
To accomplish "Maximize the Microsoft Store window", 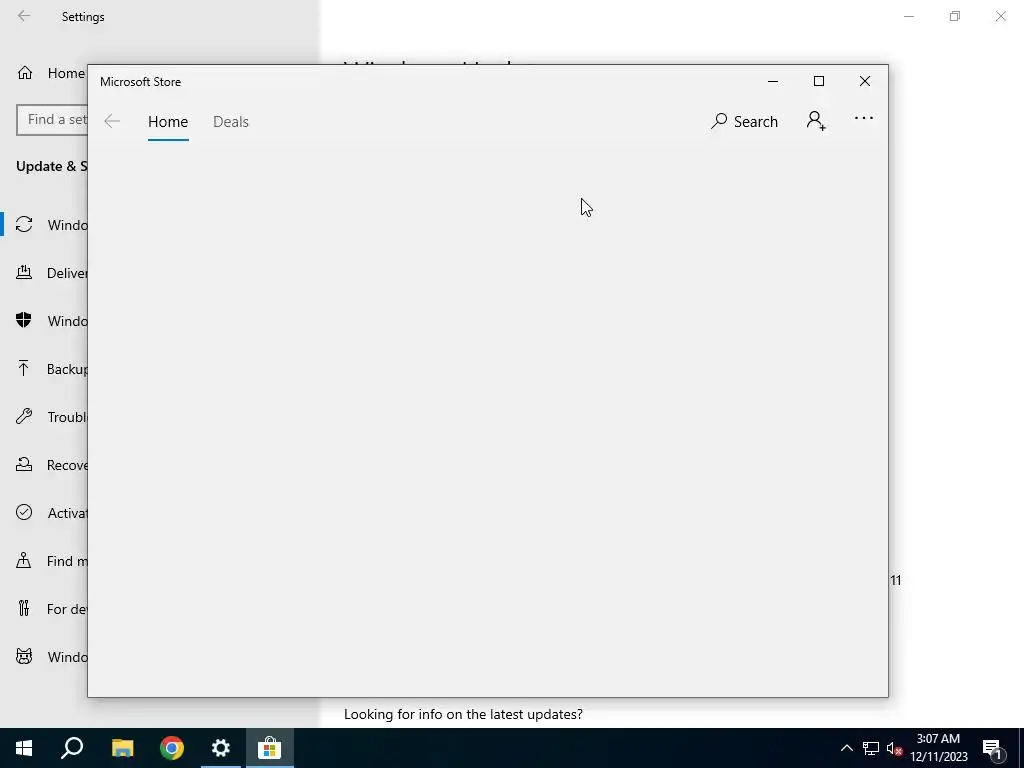I will (819, 81).
